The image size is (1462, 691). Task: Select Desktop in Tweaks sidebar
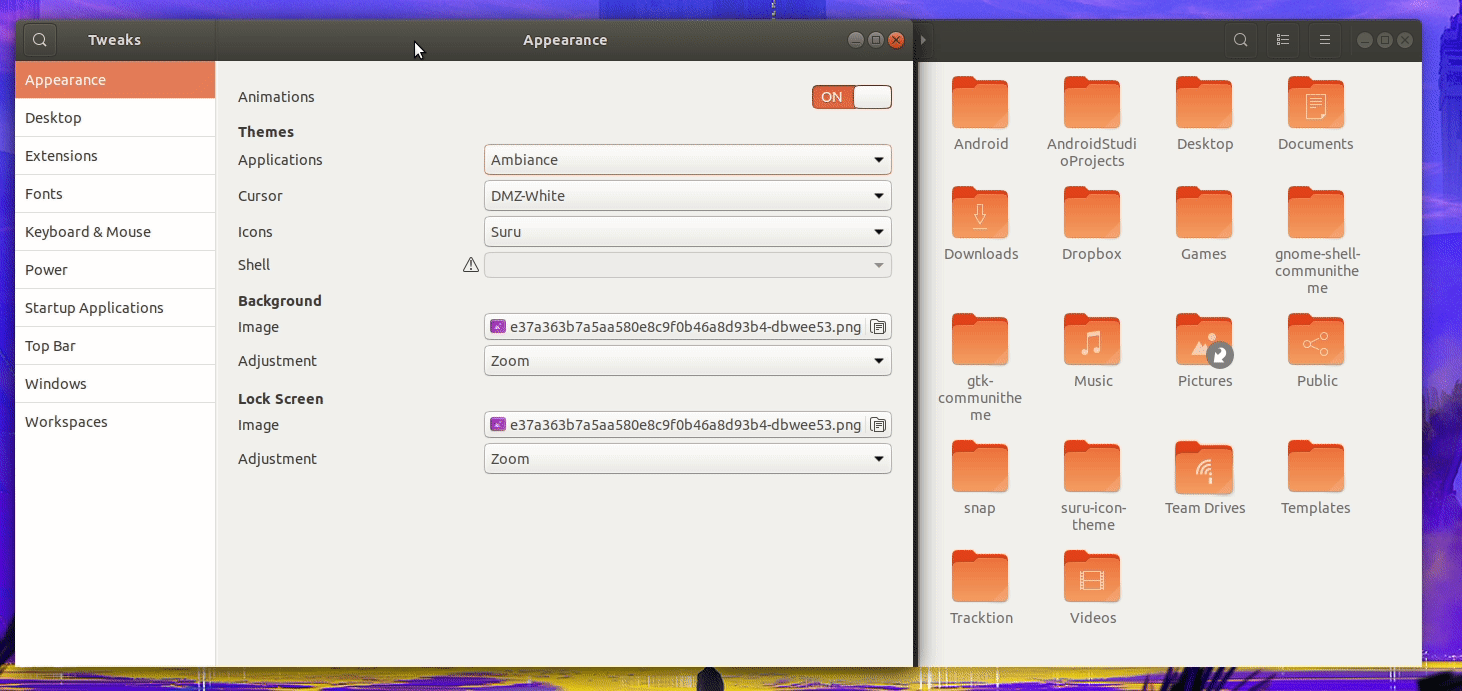click(115, 118)
